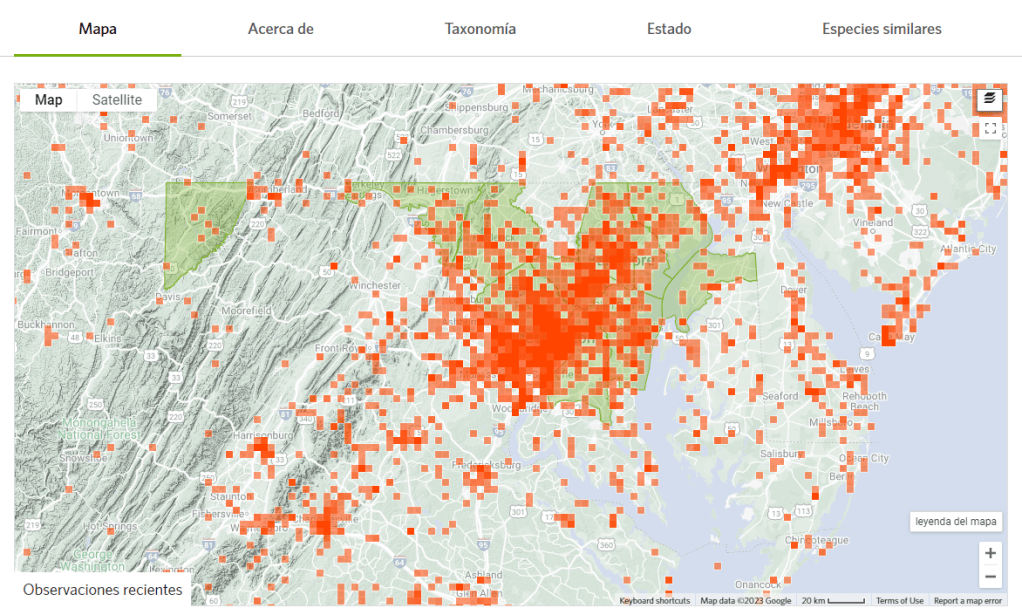The image size is (1022, 608).
Task: Toggle the 20 km scale units
Action: pyautogui.click(x=834, y=600)
